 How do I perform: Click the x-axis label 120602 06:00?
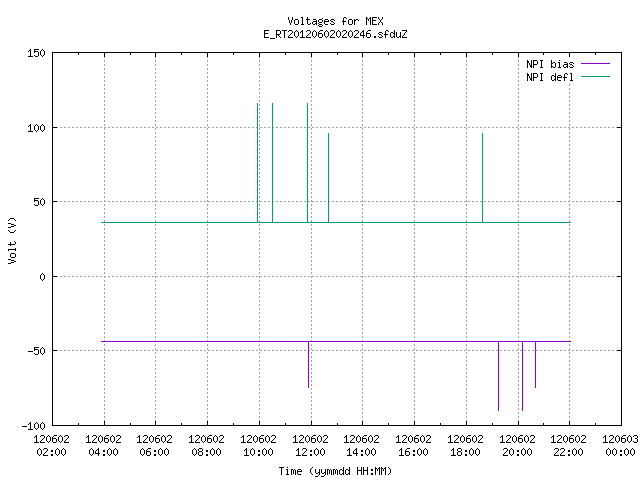click(x=154, y=446)
